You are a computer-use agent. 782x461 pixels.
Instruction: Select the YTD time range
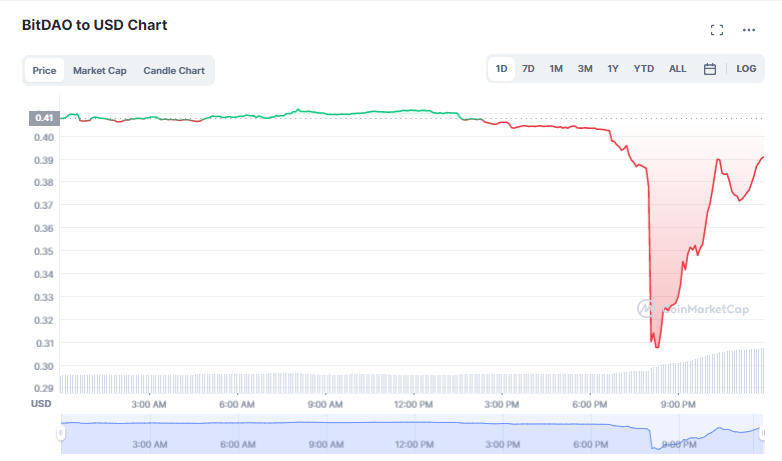pyautogui.click(x=643, y=68)
